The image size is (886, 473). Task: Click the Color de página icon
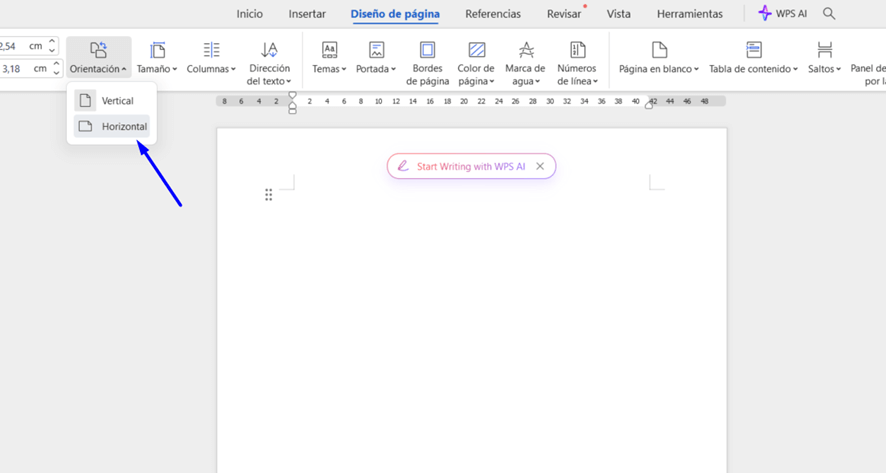[x=476, y=50]
